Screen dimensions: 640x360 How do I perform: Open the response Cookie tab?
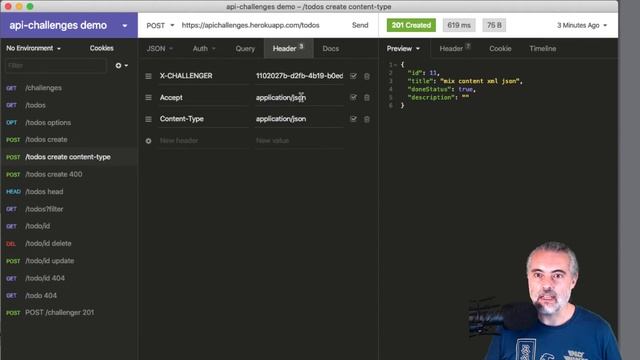point(500,49)
